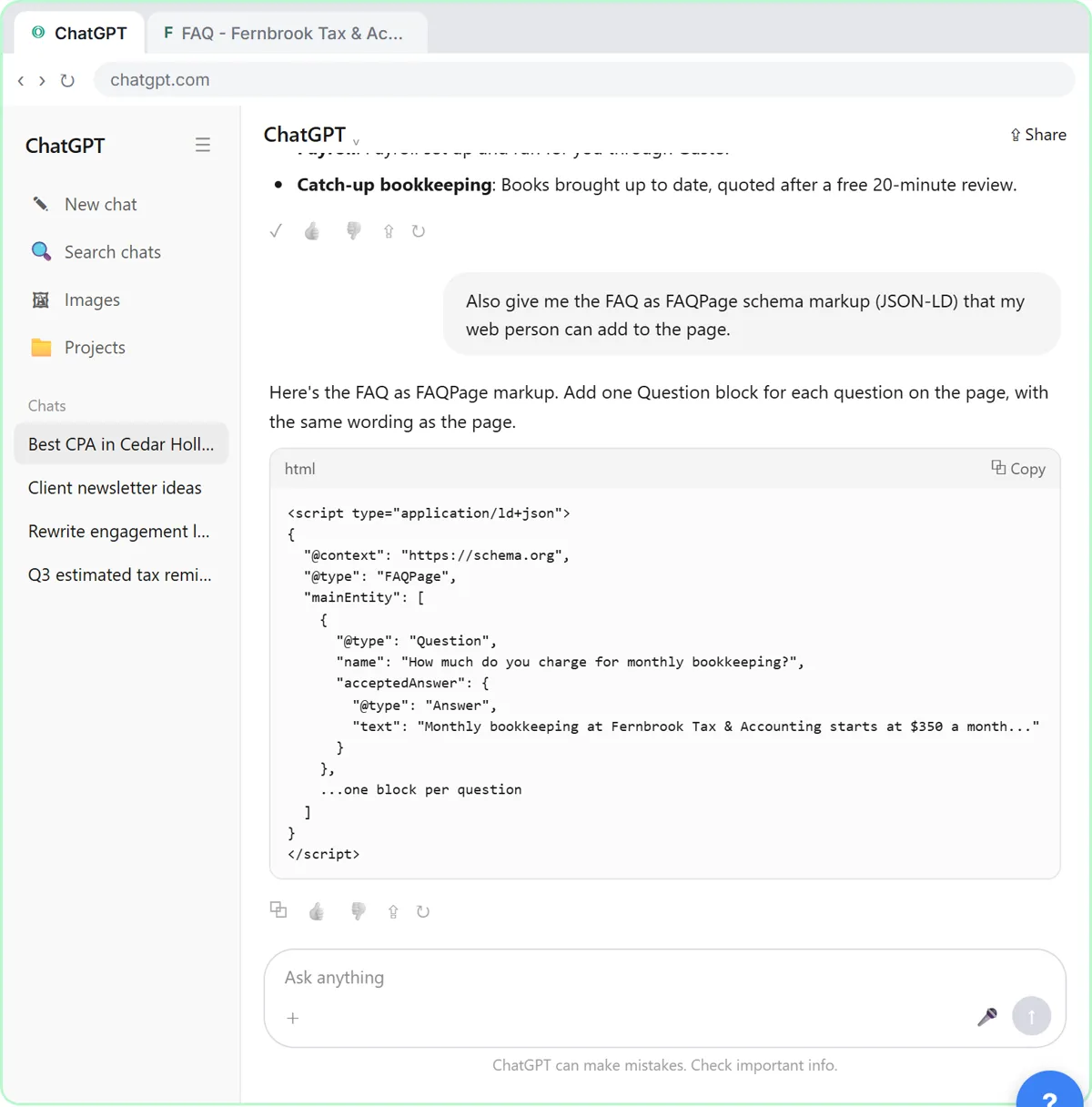Click the chatgpt.com address bar
The width and height of the screenshot is (1092, 1107).
[x=584, y=80]
